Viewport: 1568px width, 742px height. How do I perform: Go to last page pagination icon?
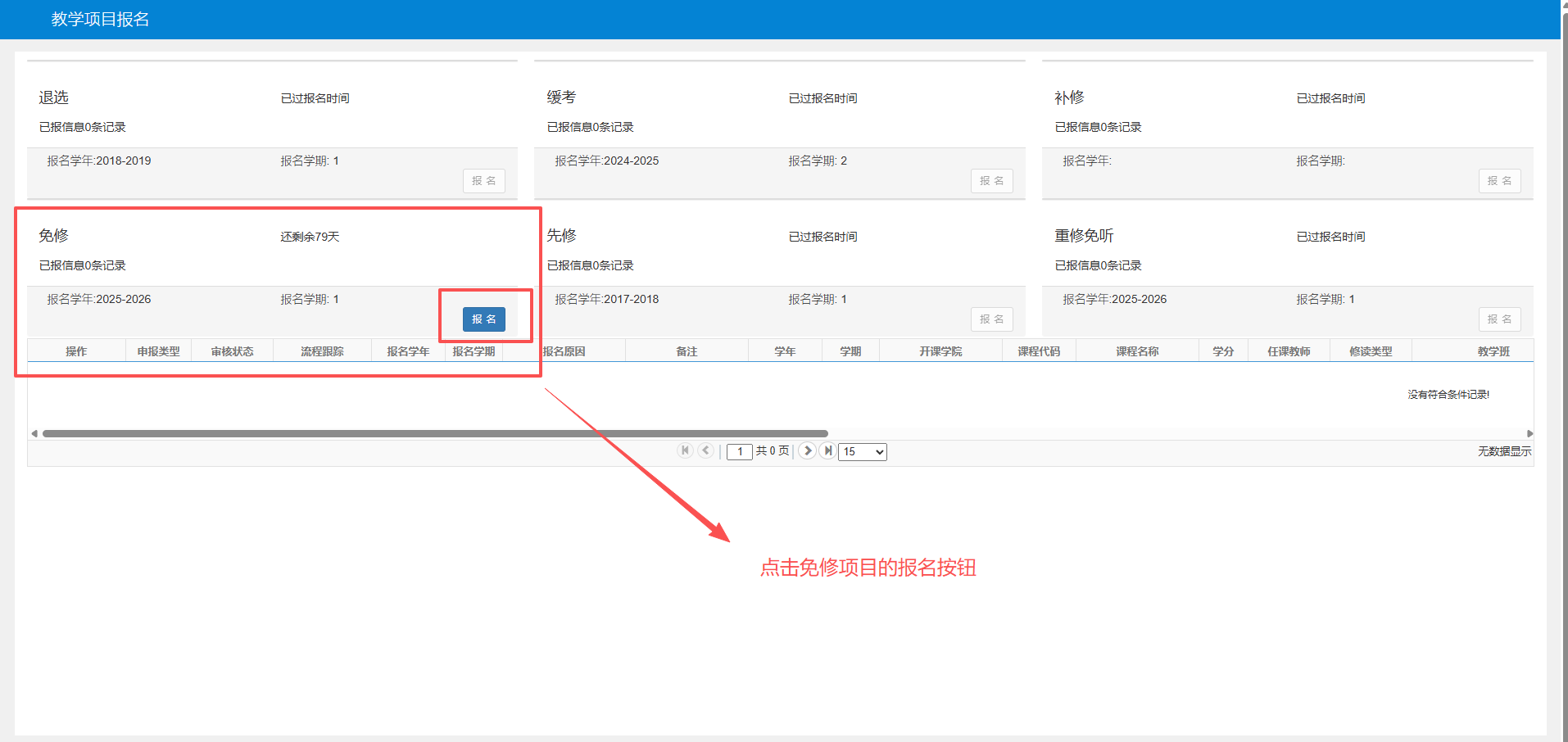pos(827,450)
